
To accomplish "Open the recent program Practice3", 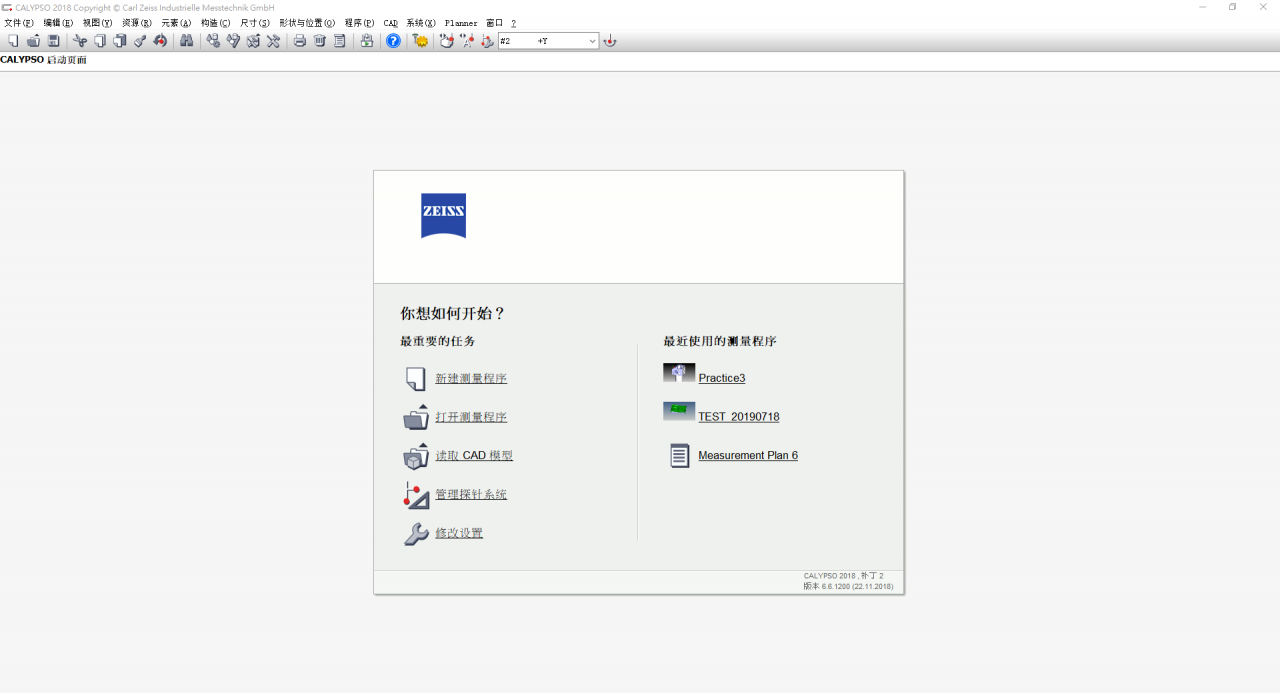I will [722, 379].
